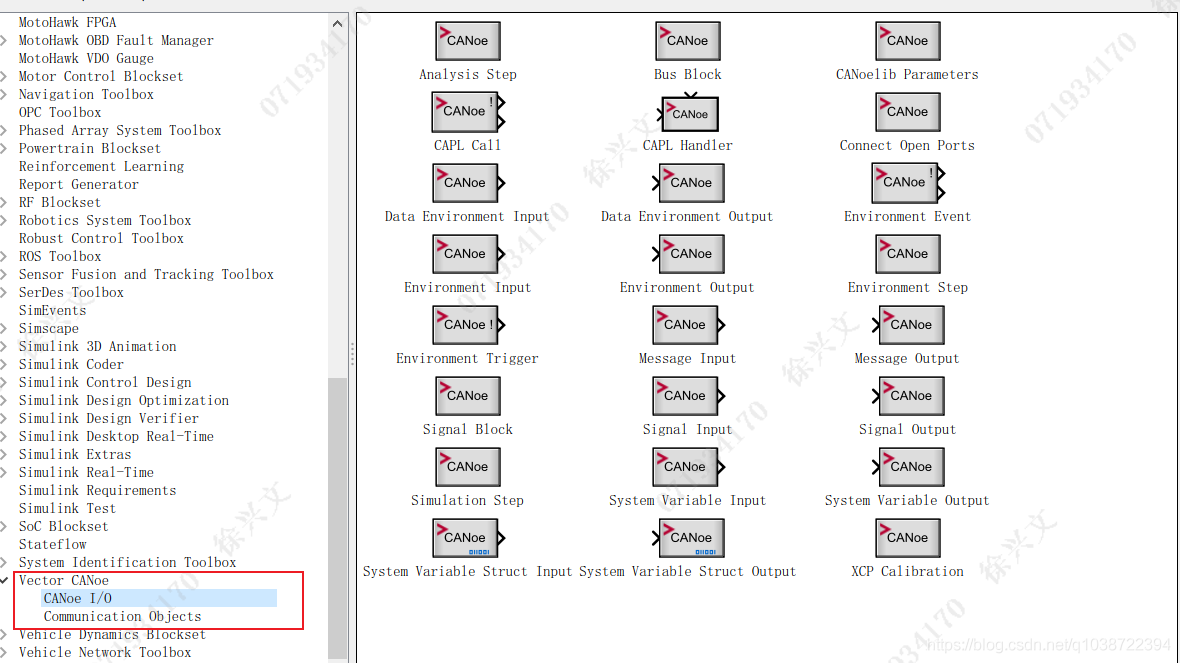Select the MotoHawk VDO Gauge library
This screenshot has width=1180, height=663.
click(86, 59)
